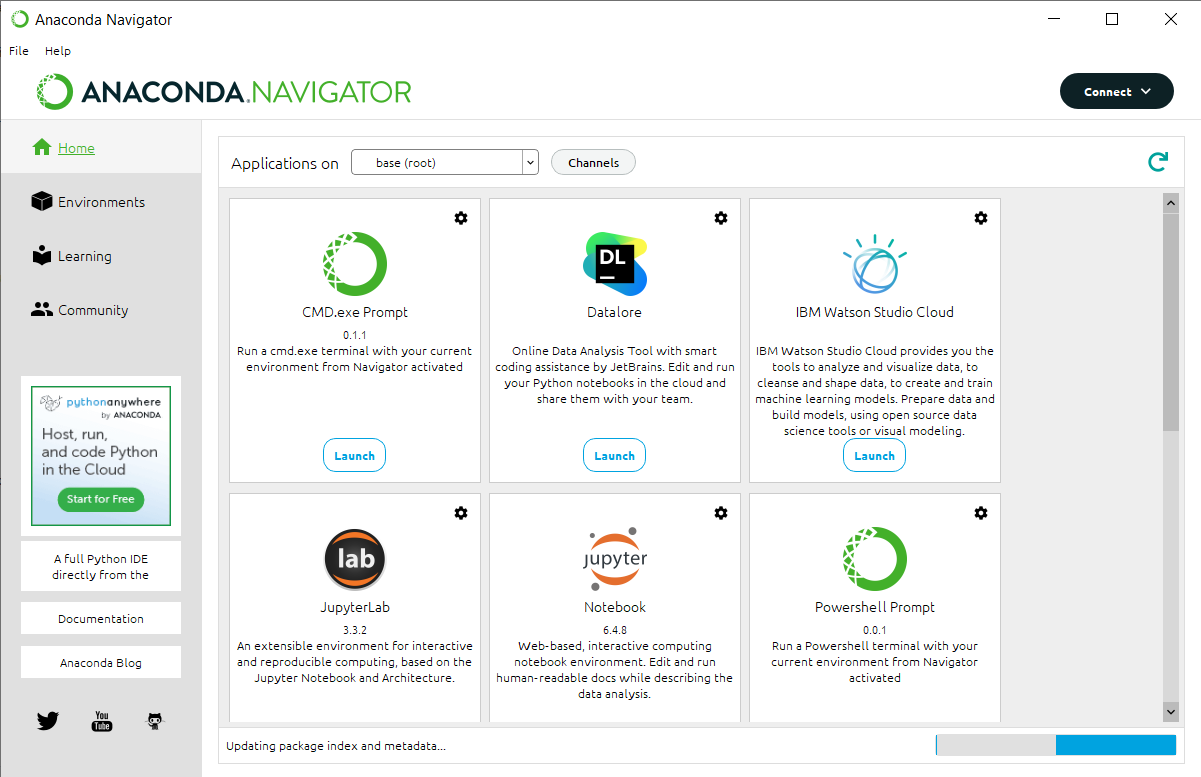Screen dimensions: 1201x777
Task: Open settings gear on Datalore card
Action: click(x=721, y=218)
